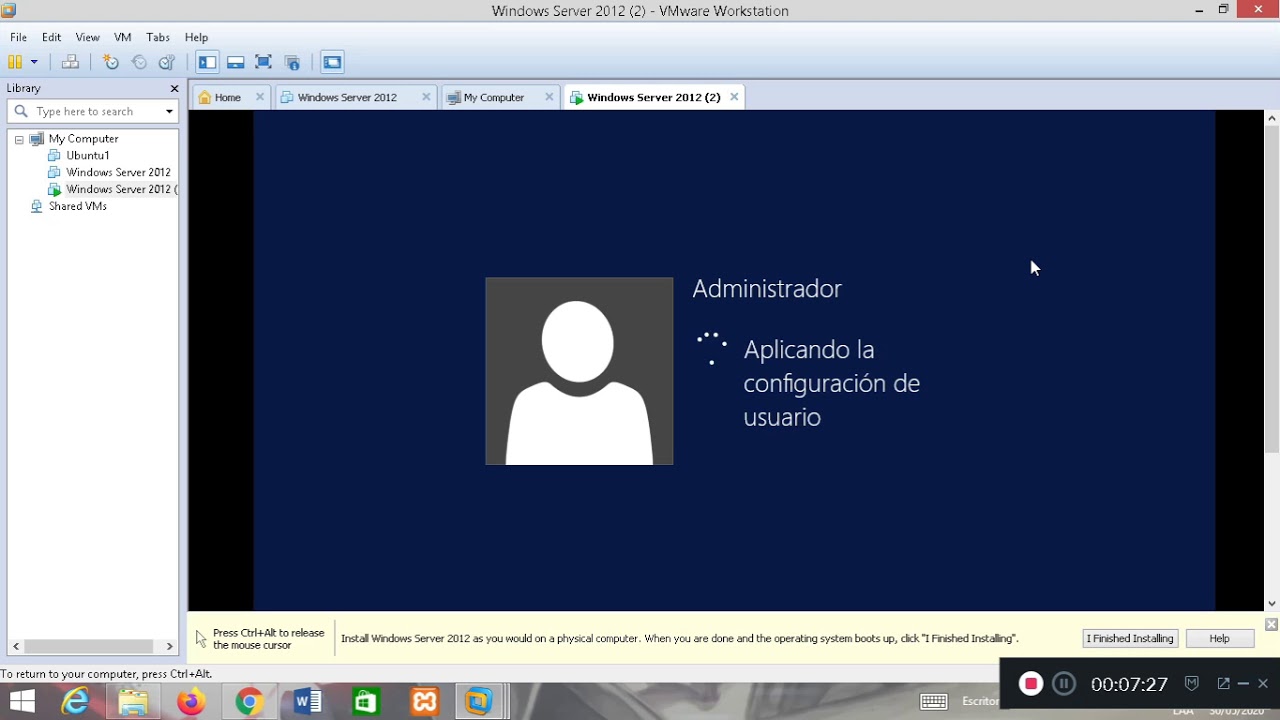Select Shared VMs in the library
This screenshot has height=720, width=1280.
pos(77,206)
